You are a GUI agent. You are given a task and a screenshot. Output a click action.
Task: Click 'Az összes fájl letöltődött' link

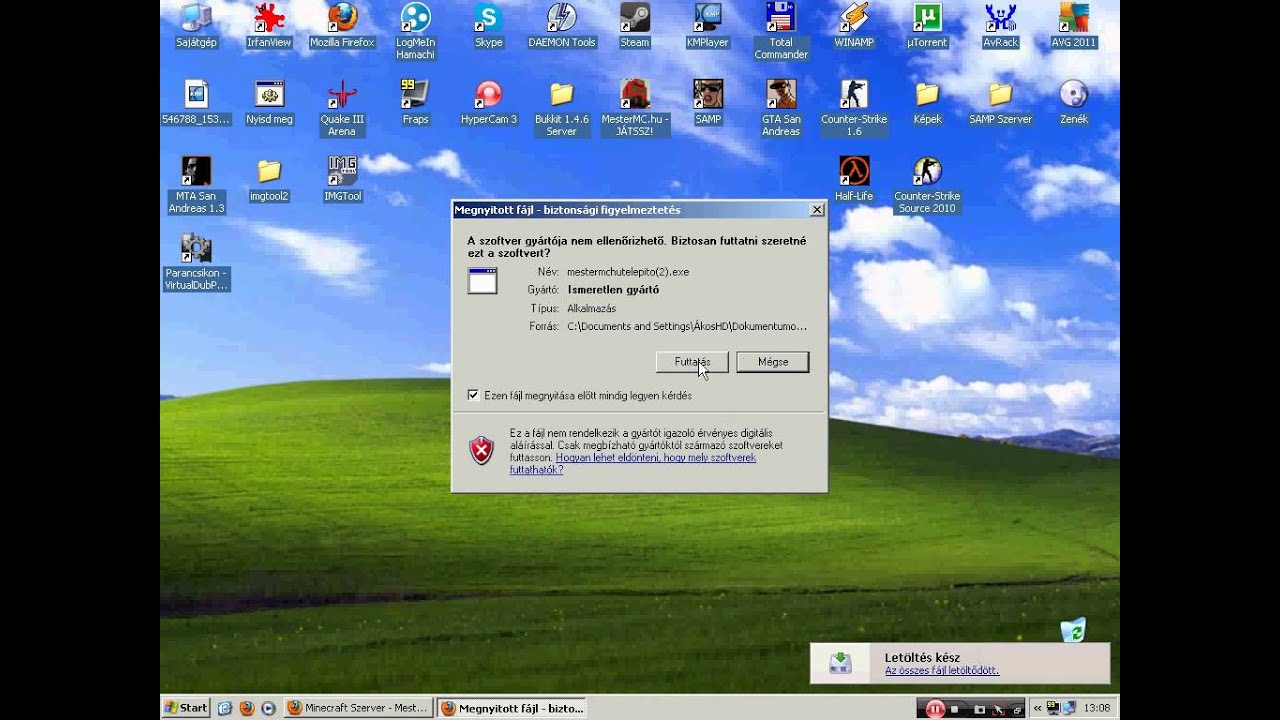942,671
